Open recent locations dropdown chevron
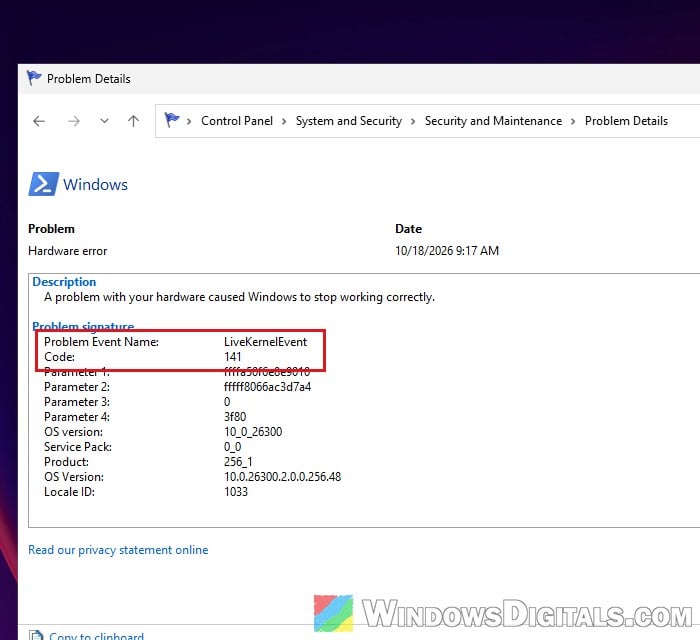The image size is (700, 640). [x=104, y=121]
